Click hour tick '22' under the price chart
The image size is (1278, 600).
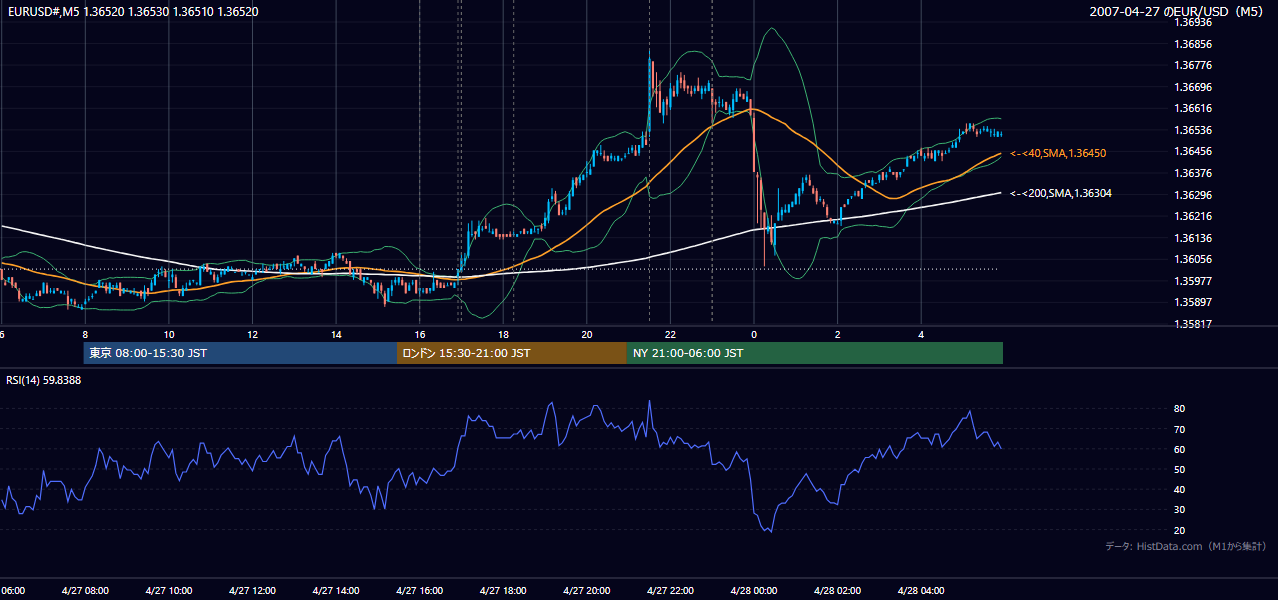click(x=670, y=335)
